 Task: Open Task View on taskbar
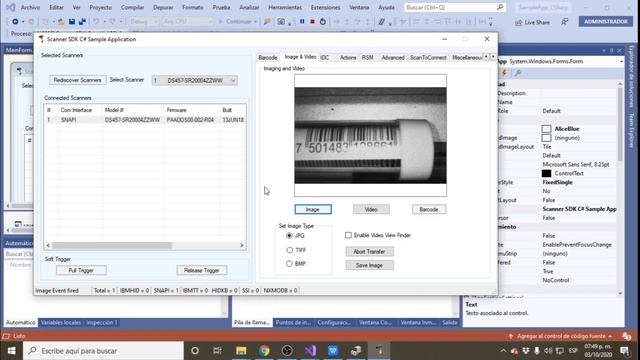218,351
